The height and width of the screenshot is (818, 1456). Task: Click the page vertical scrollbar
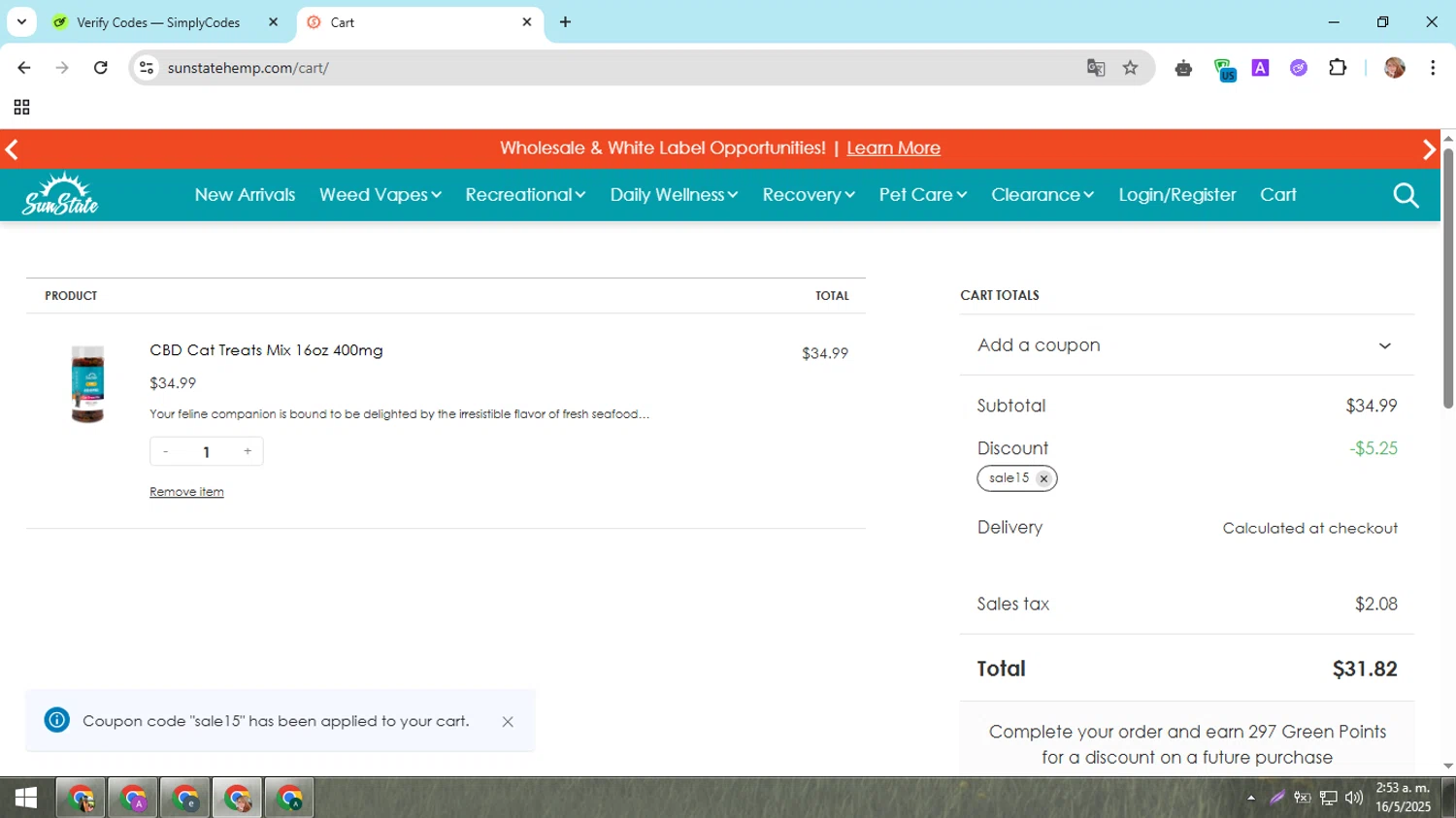(1448, 279)
